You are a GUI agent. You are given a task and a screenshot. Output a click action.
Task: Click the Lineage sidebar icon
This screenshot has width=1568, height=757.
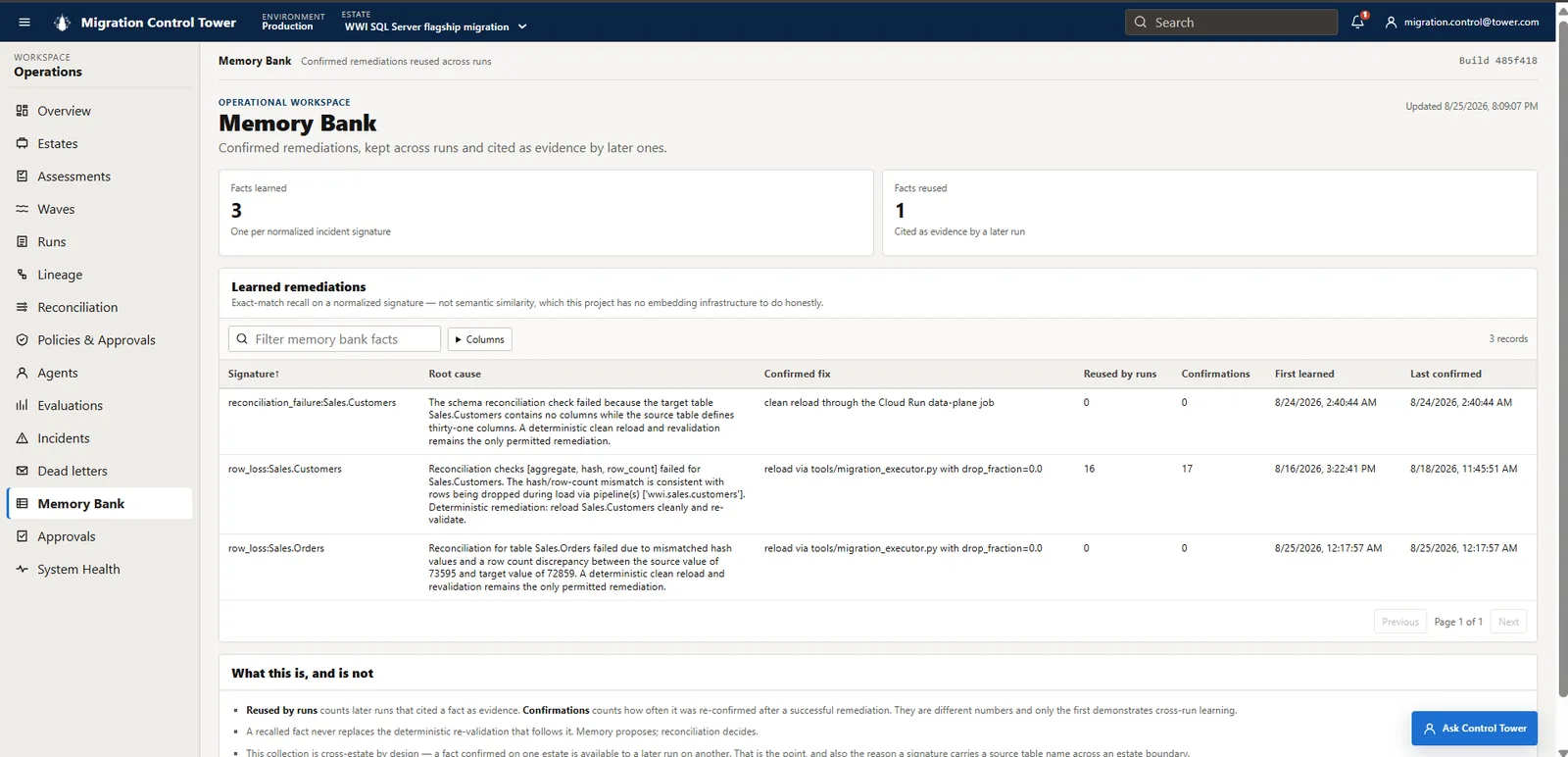point(22,275)
